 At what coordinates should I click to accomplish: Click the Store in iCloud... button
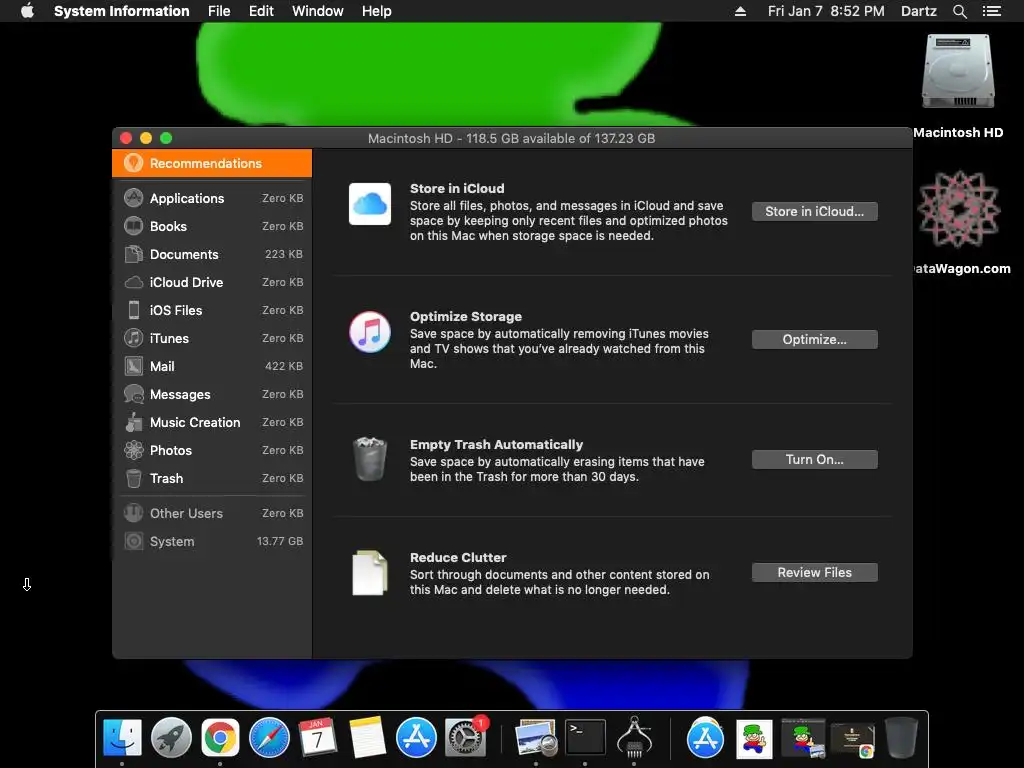coord(814,212)
